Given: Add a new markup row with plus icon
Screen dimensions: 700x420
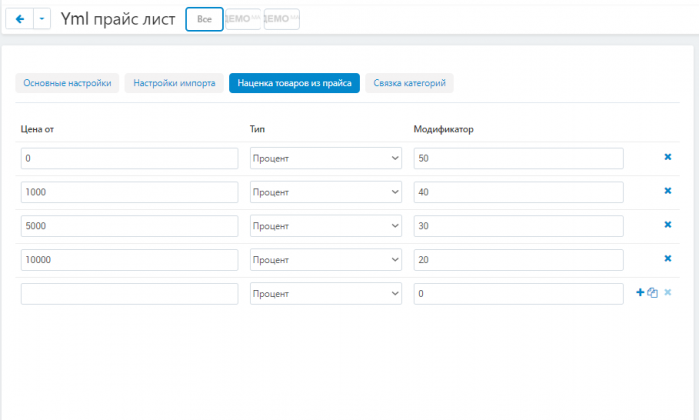Looking at the screenshot, I should 640,292.
